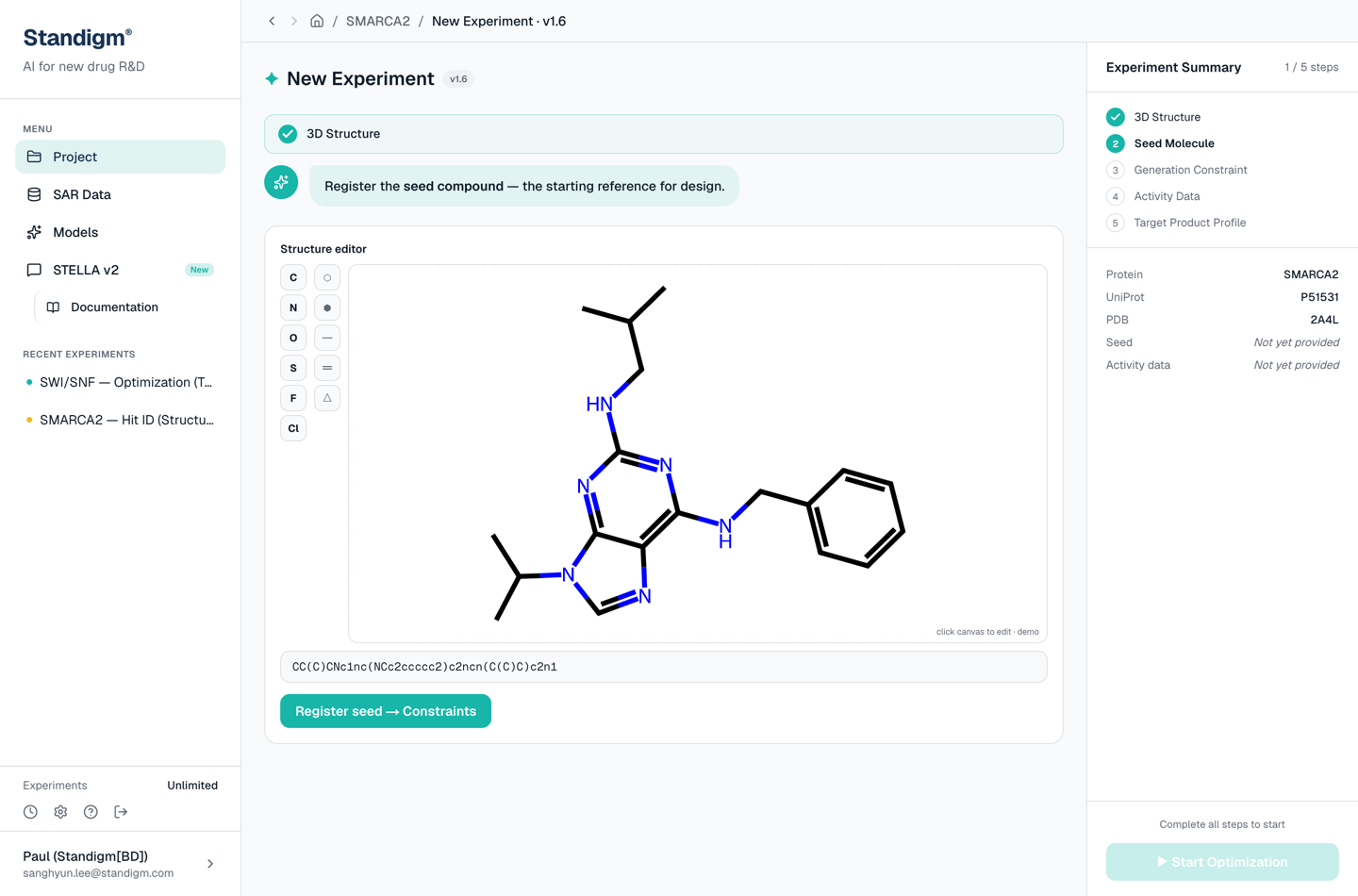Open home from breadcrumb house icon
Viewport: 1358px width, 896px height.
[317, 21]
